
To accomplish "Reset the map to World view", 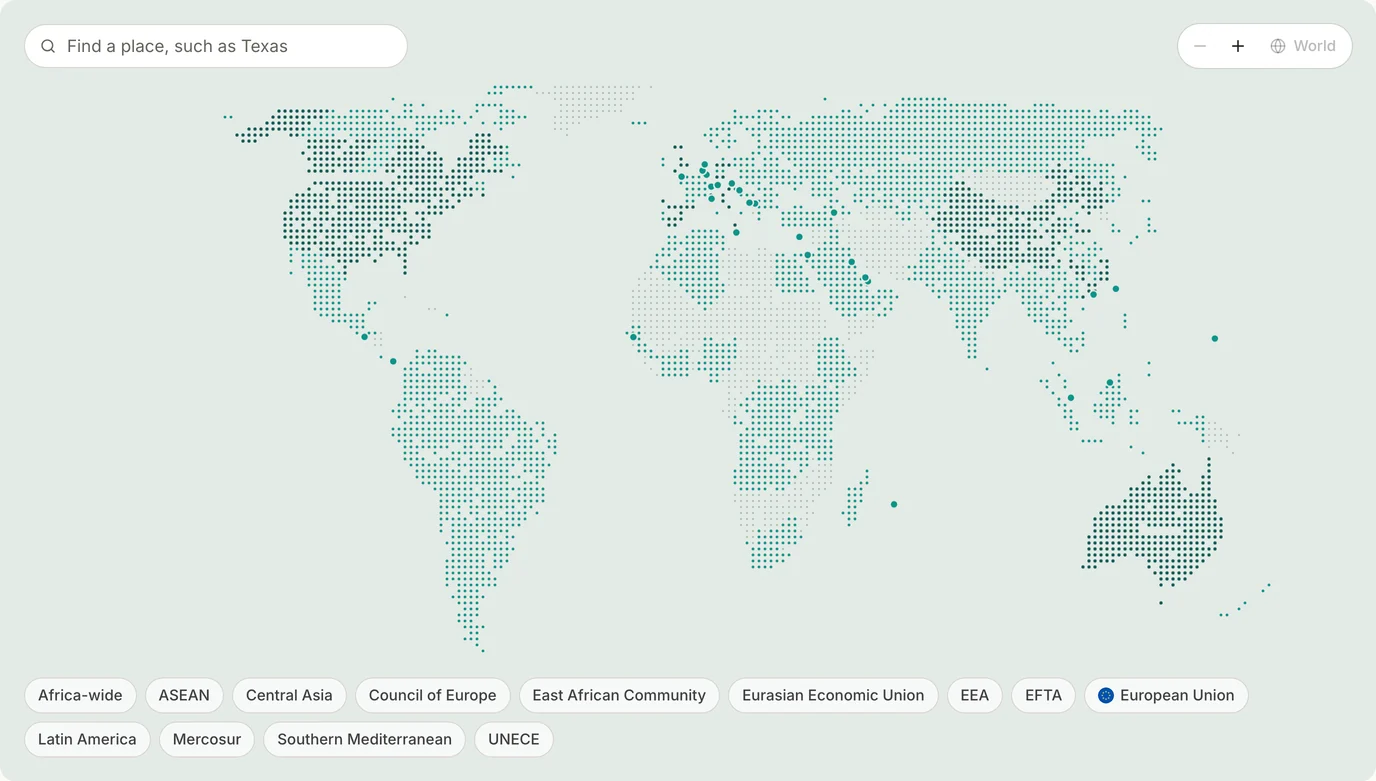I will 1303,46.
